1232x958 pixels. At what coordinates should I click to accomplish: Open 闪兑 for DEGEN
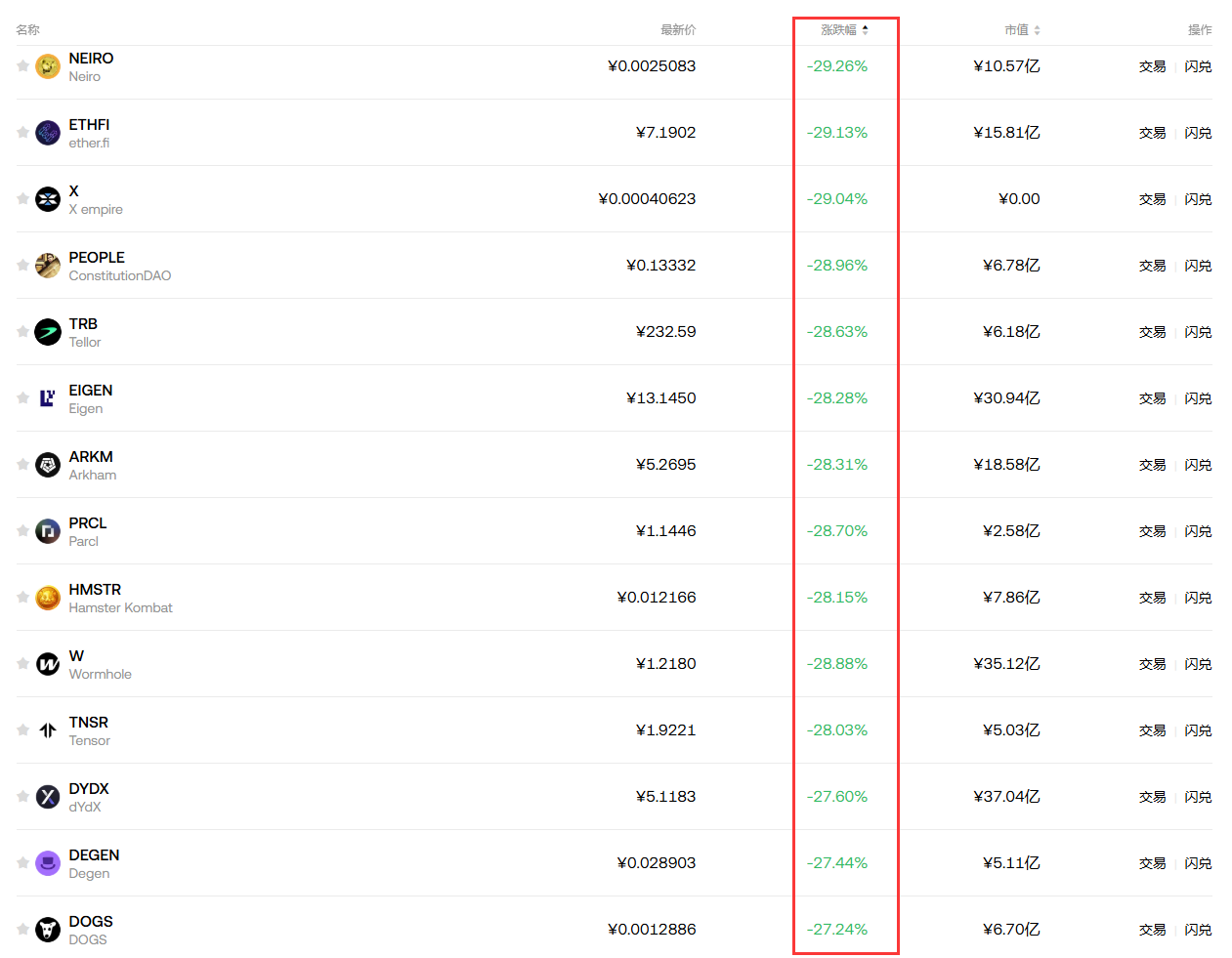[1198, 863]
